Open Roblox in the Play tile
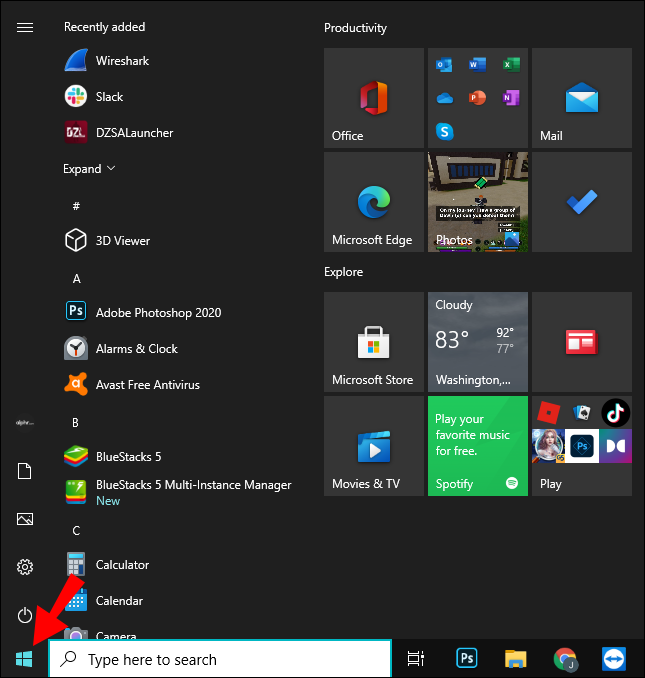Viewport: 645px width, 678px height. (x=548, y=413)
